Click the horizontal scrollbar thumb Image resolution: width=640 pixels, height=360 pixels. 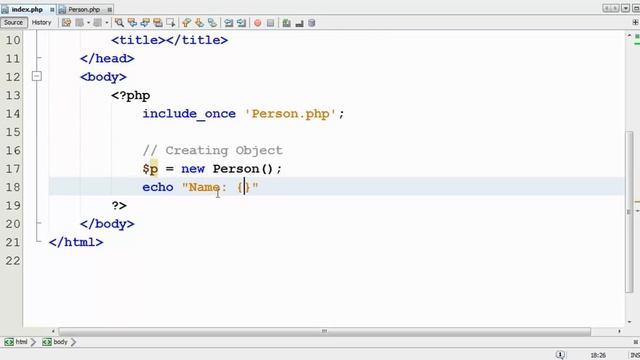[x=324, y=331]
